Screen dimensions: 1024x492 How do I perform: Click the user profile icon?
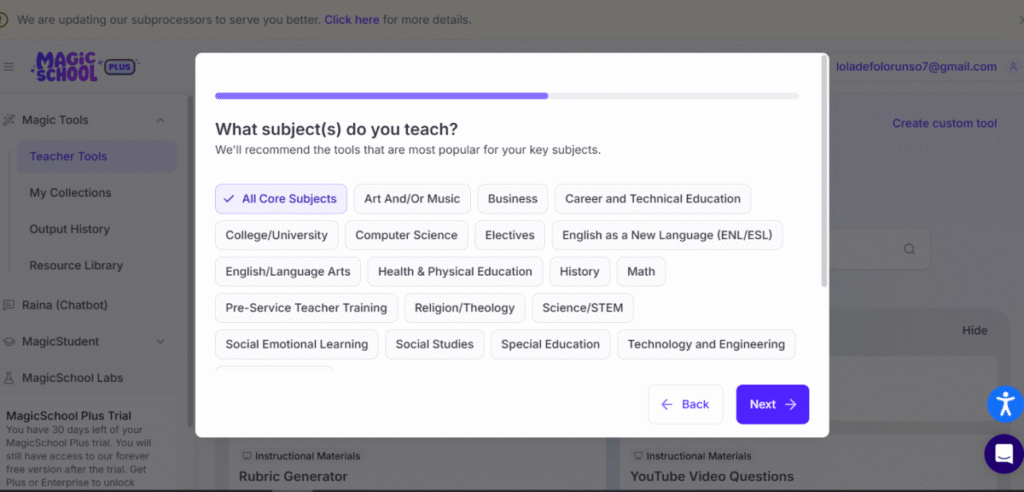click(1013, 67)
